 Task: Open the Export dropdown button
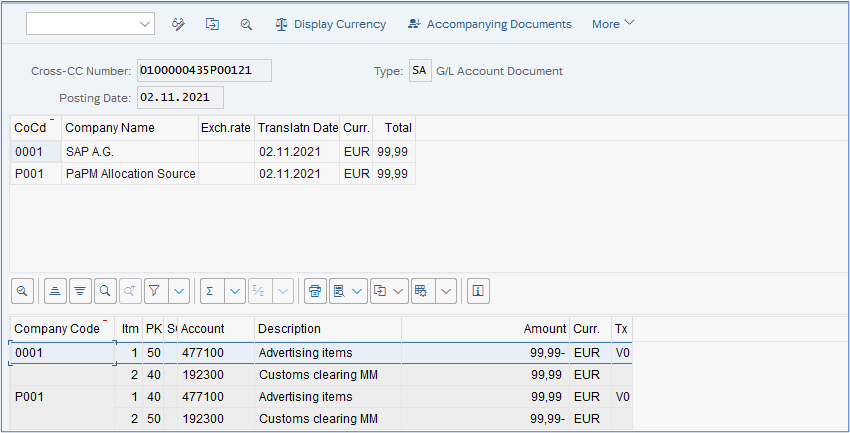click(389, 291)
